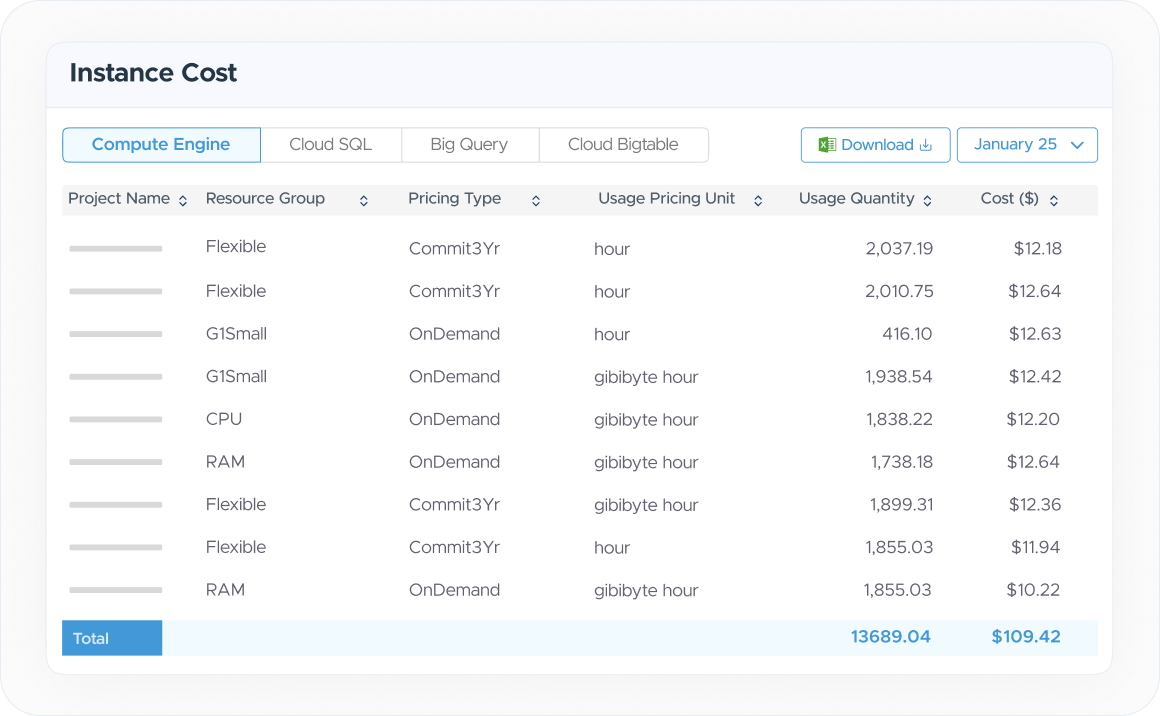Select the $12.18 cost cell
Viewport: 1160px width, 716px height.
pyautogui.click(x=1037, y=249)
